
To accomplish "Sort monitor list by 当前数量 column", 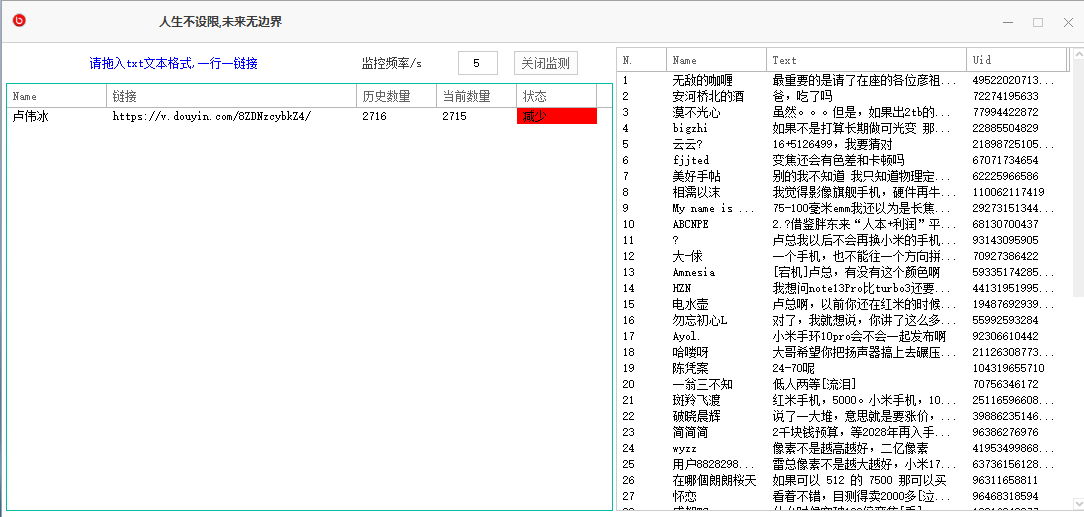I will [x=476, y=96].
